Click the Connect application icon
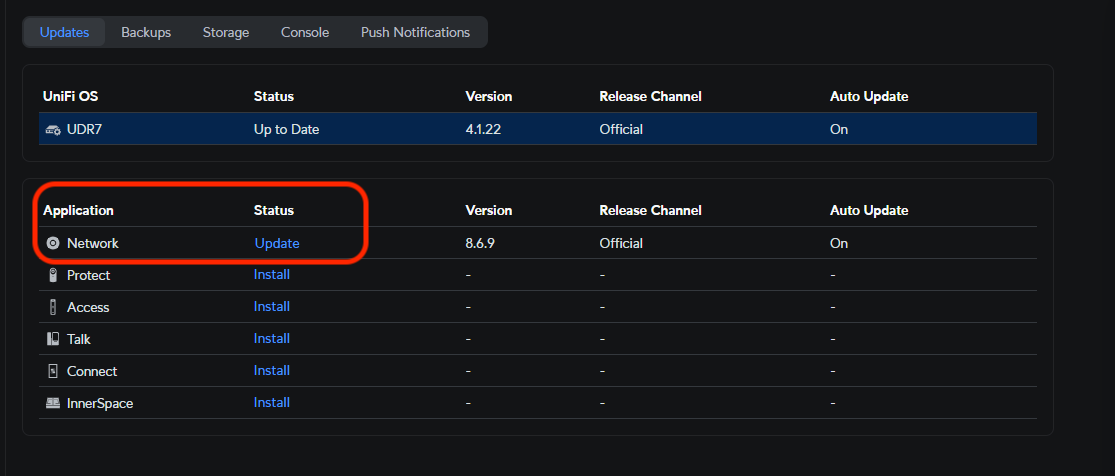The width and height of the screenshot is (1115, 476). [x=53, y=371]
